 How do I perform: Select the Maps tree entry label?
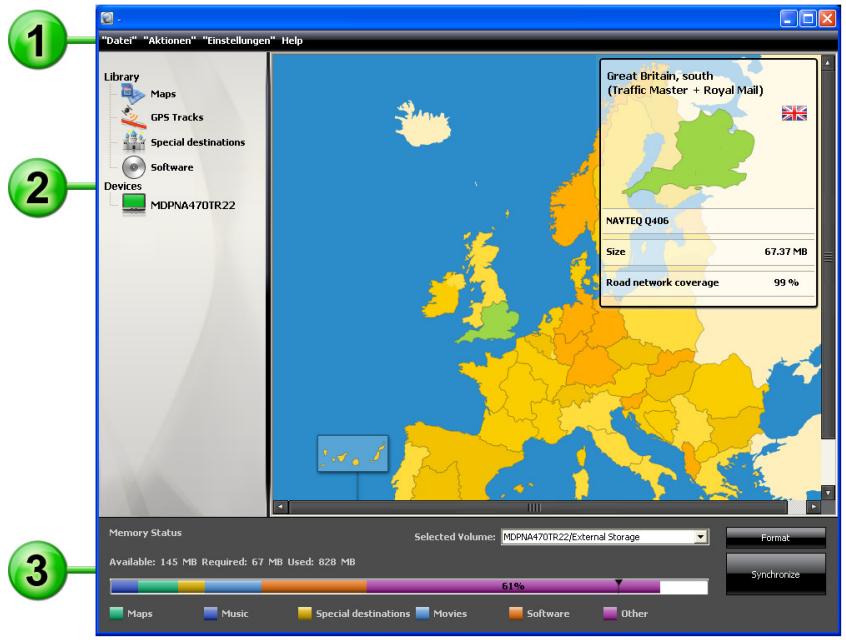coord(163,94)
